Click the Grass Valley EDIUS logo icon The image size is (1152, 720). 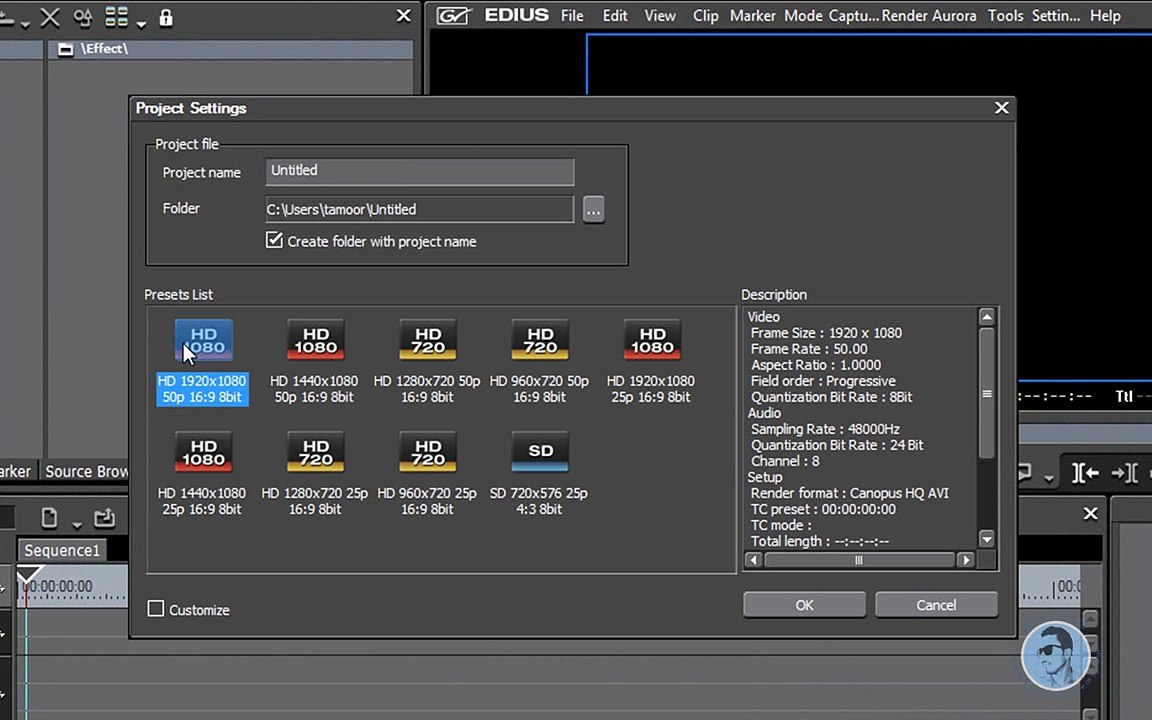pyautogui.click(x=453, y=16)
